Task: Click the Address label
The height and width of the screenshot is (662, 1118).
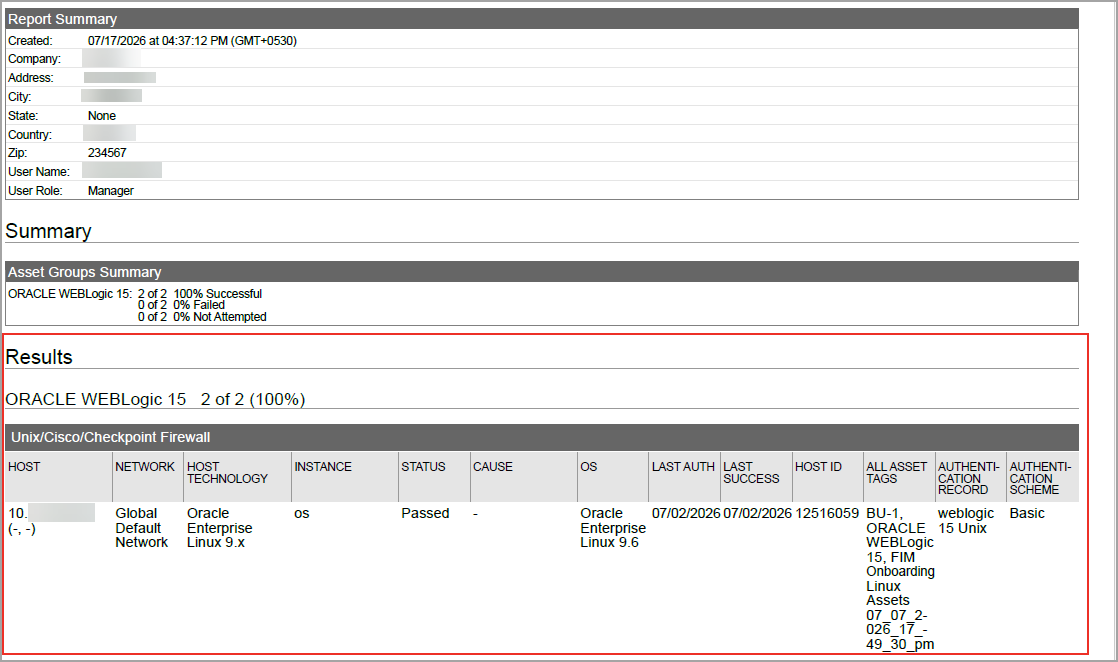Action: point(31,78)
